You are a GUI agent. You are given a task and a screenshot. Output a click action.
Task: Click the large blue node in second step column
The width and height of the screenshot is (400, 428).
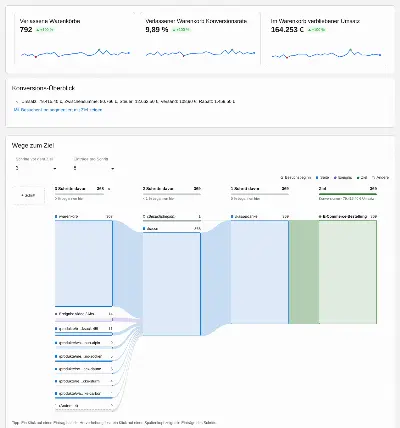click(172, 284)
